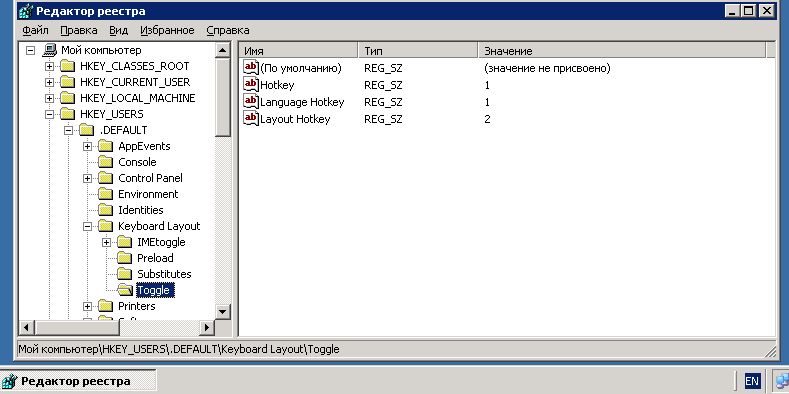This screenshot has width=789, height=394.
Task: Click the Control Panel folder icon
Action: [x=106, y=178]
